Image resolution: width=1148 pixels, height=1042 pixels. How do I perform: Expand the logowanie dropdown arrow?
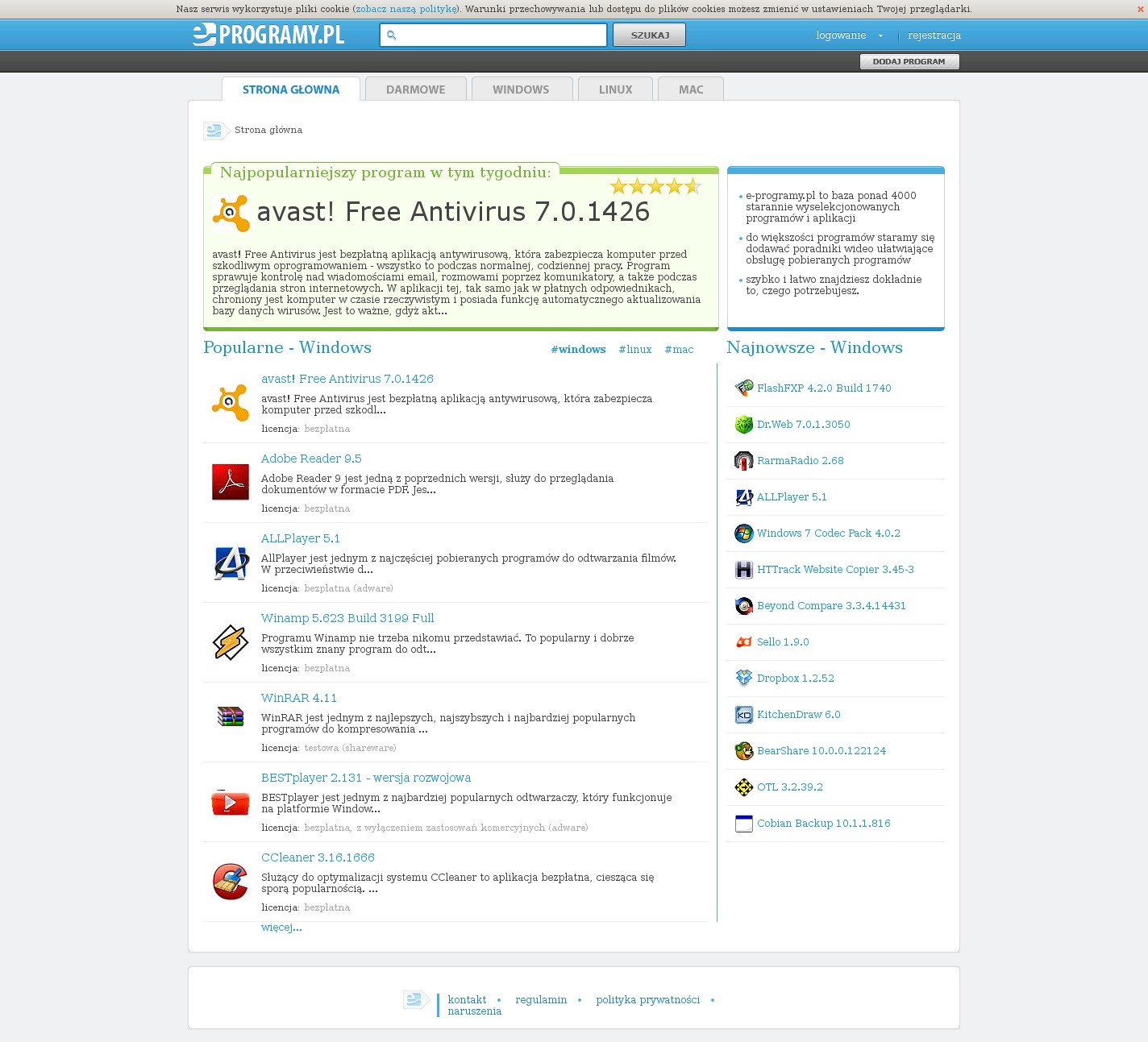point(880,36)
